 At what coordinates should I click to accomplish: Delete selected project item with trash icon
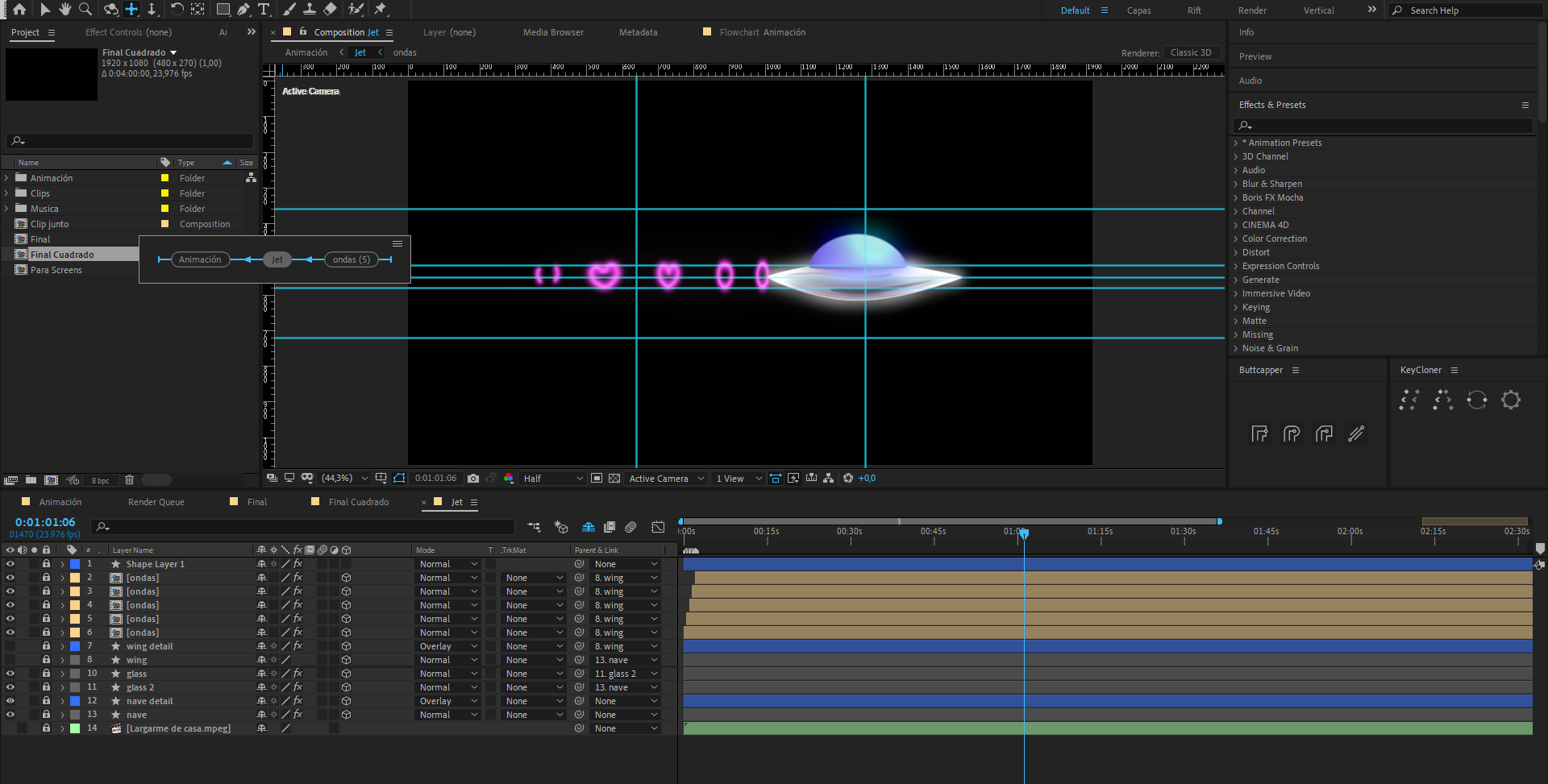pyautogui.click(x=129, y=480)
